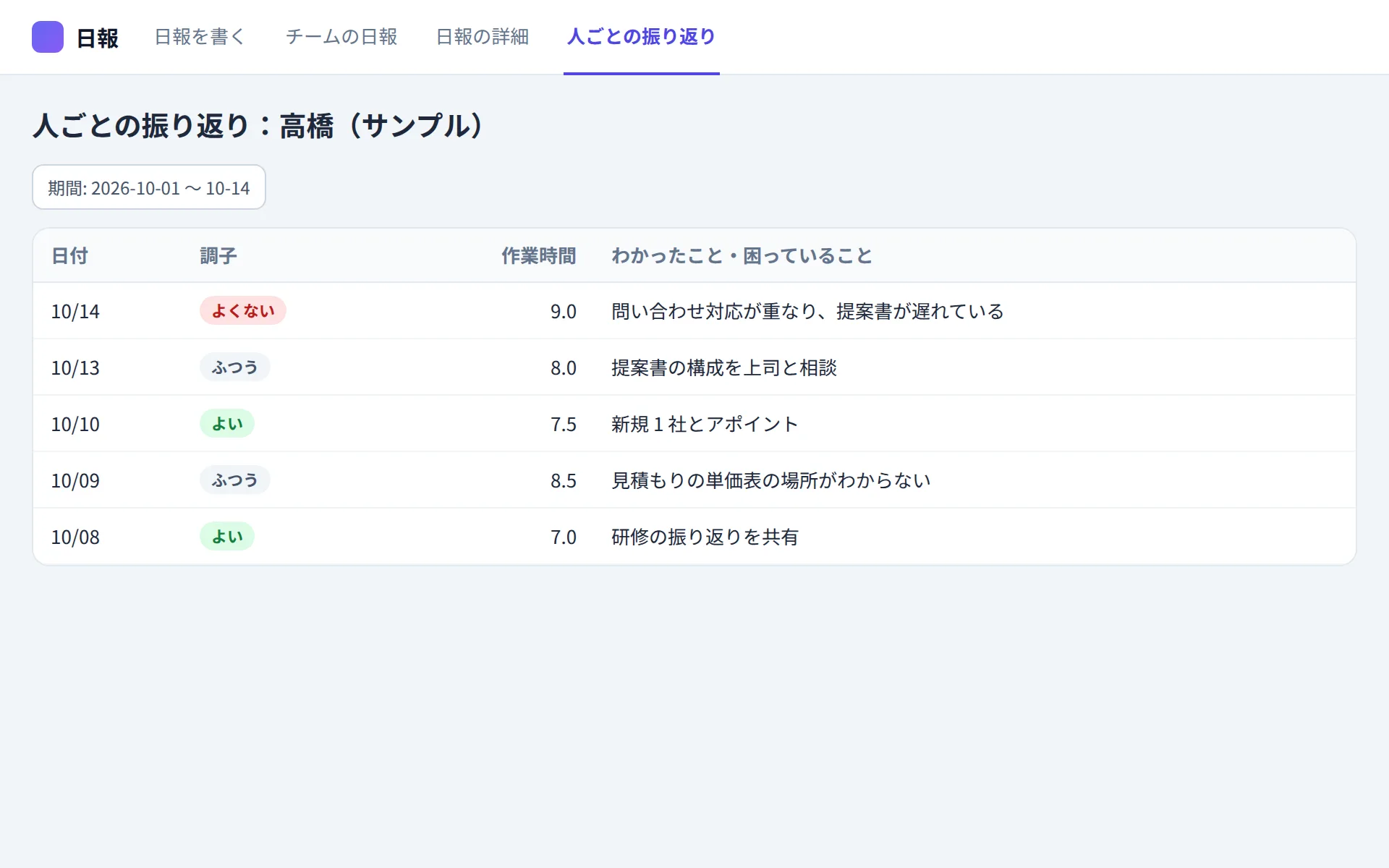Select the 10/08 date cell
Viewport: 1389px width, 868px height.
click(x=75, y=537)
